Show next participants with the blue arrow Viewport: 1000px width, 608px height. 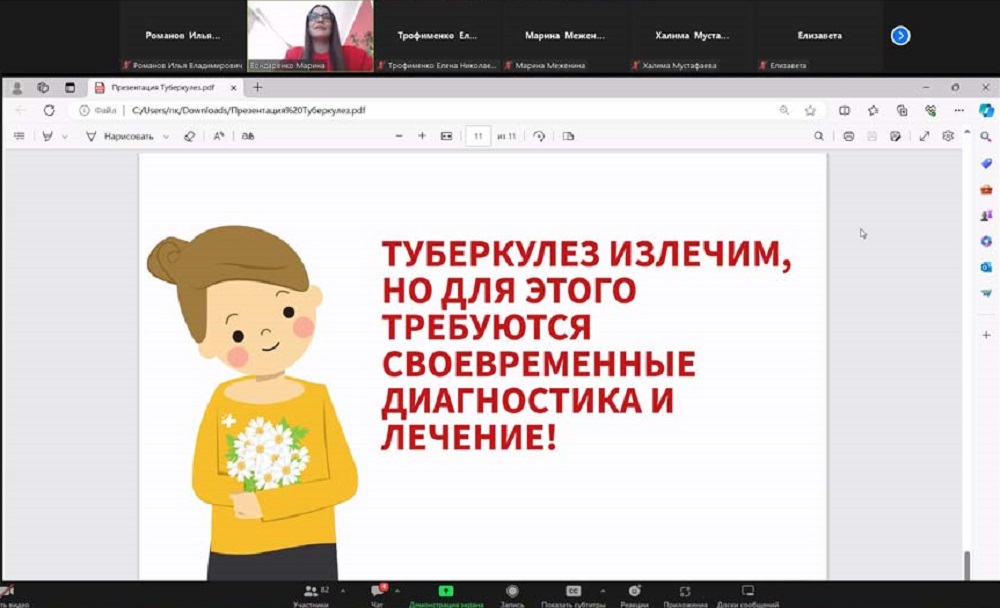[x=900, y=35]
